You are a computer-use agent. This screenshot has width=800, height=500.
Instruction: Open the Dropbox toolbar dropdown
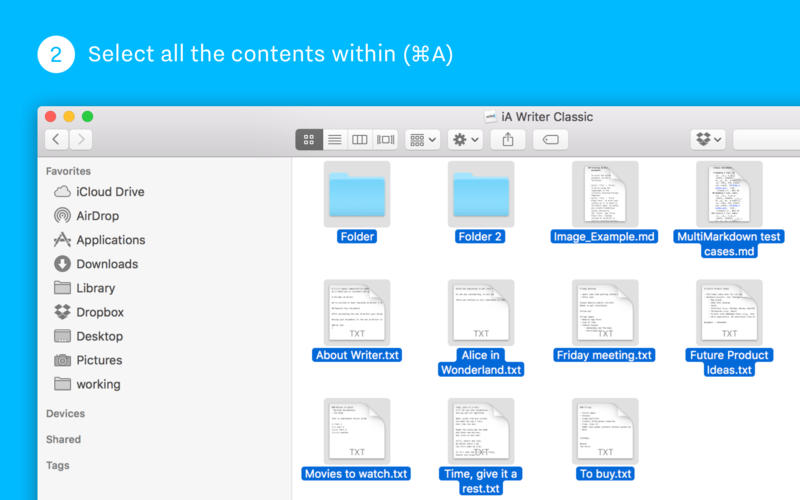coord(708,139)
